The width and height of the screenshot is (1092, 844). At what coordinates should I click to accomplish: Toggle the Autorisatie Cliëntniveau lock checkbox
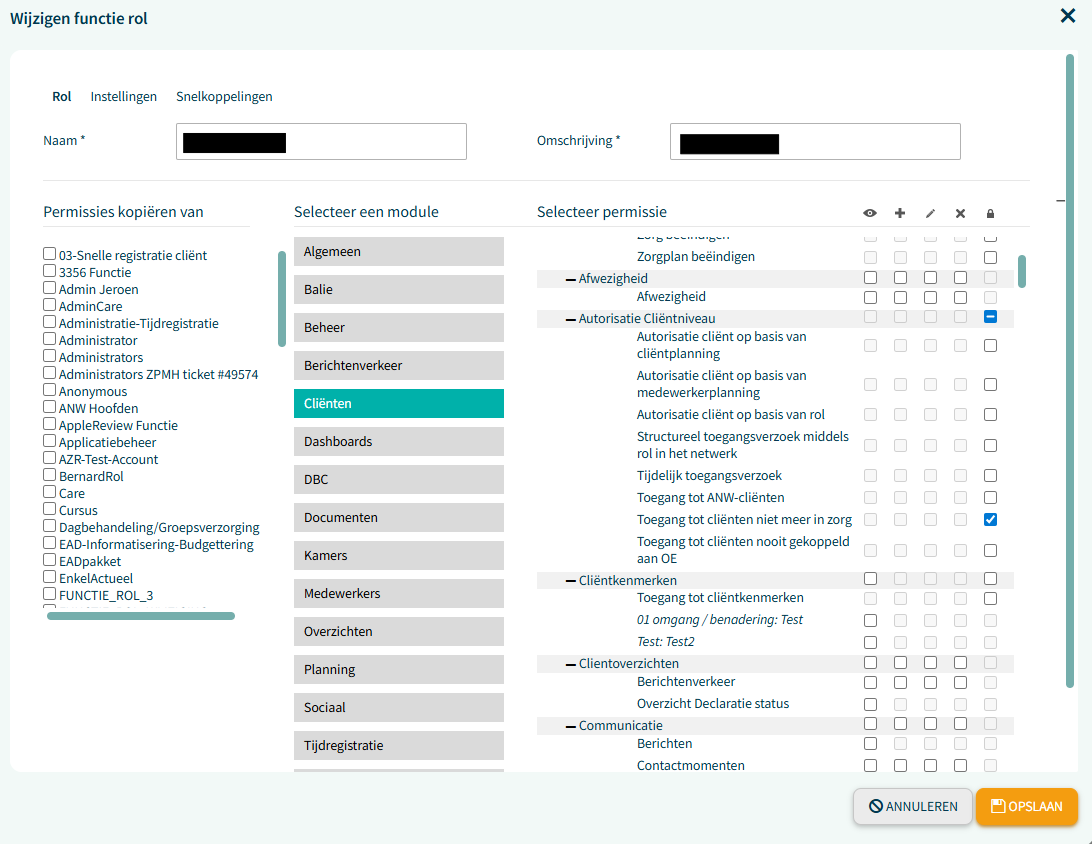click(990, 317)
